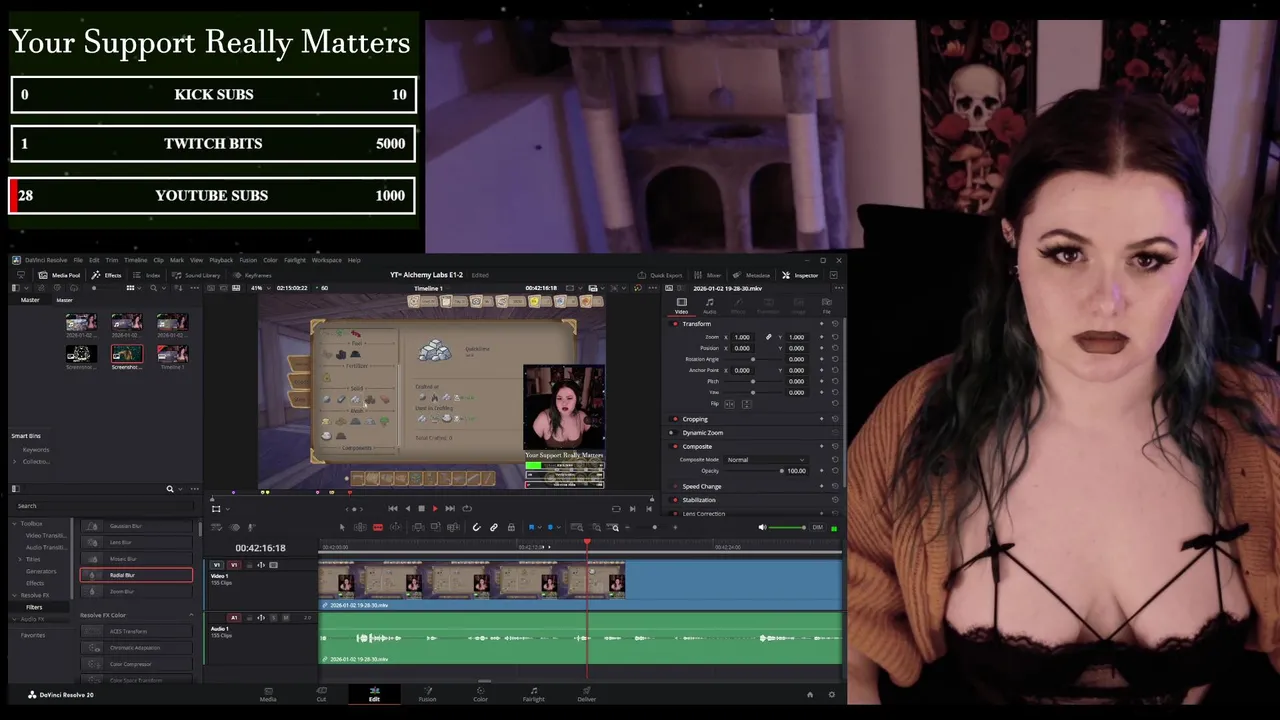Open the Index panel
This screenshot has height=720, width=1280.
(x=146, y=275)
